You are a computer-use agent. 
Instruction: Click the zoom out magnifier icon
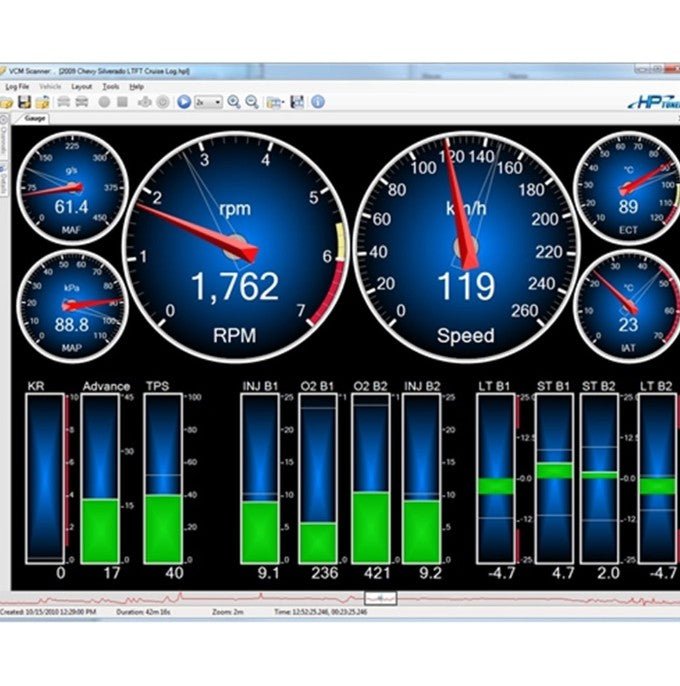(x=252, y=102)
